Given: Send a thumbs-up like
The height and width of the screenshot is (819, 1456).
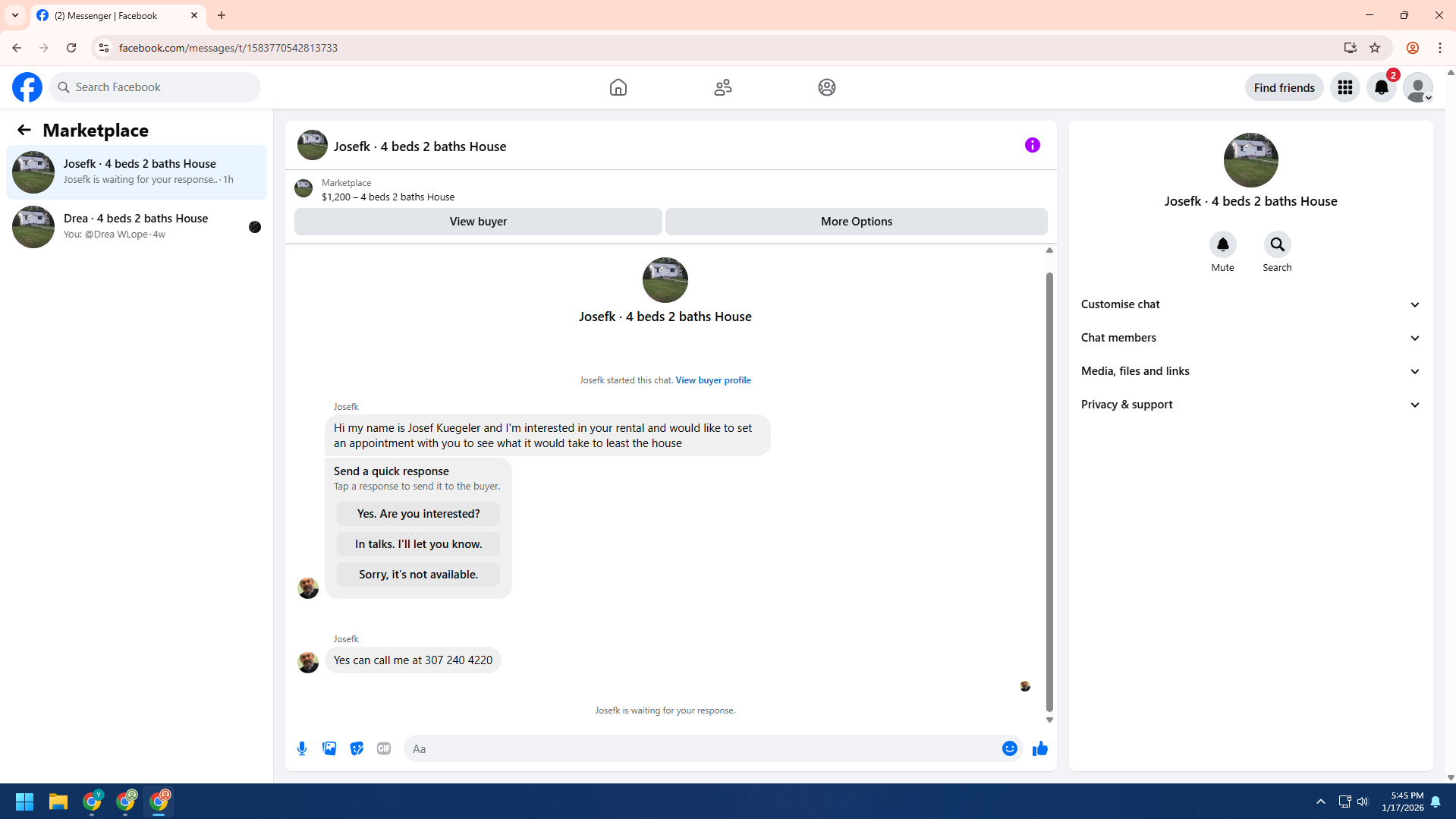Looking at the screenshot, I should pyautogui.click(x=1039, y=748).
